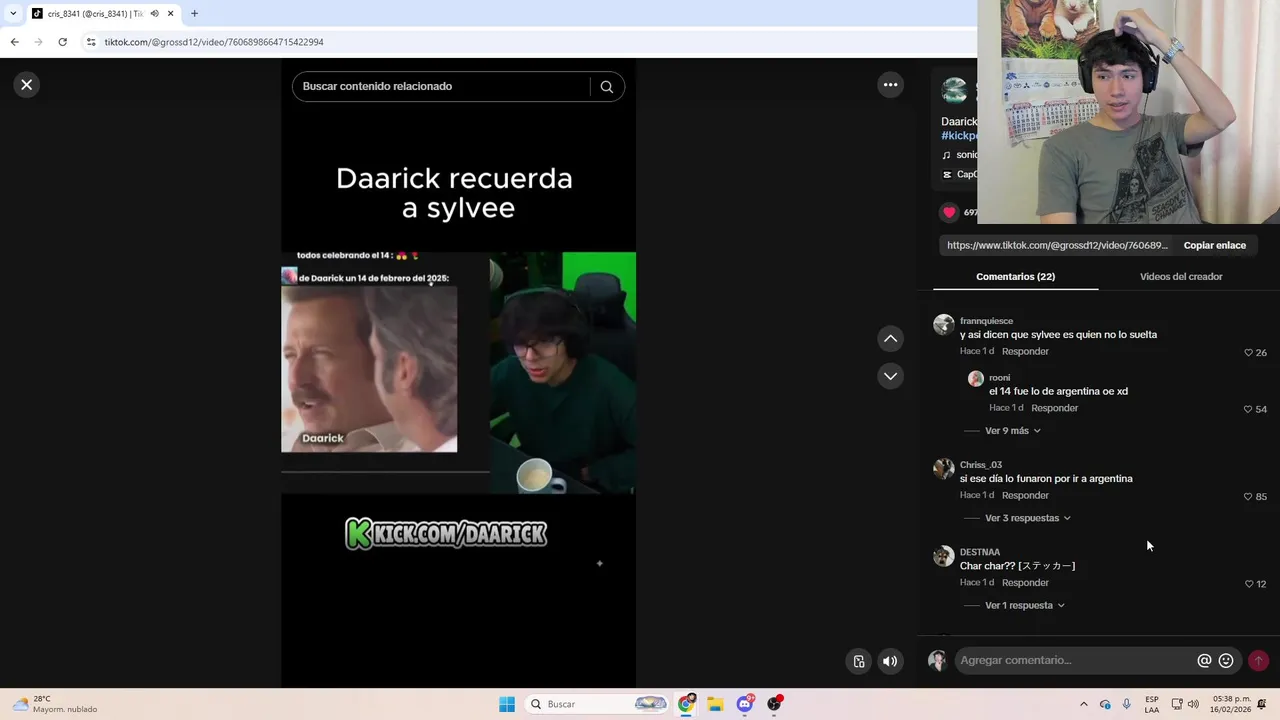This screenshot has width=1280, height=720.
Task: Toggle the microphone icon in system tray
Action: click(1126, 704)
